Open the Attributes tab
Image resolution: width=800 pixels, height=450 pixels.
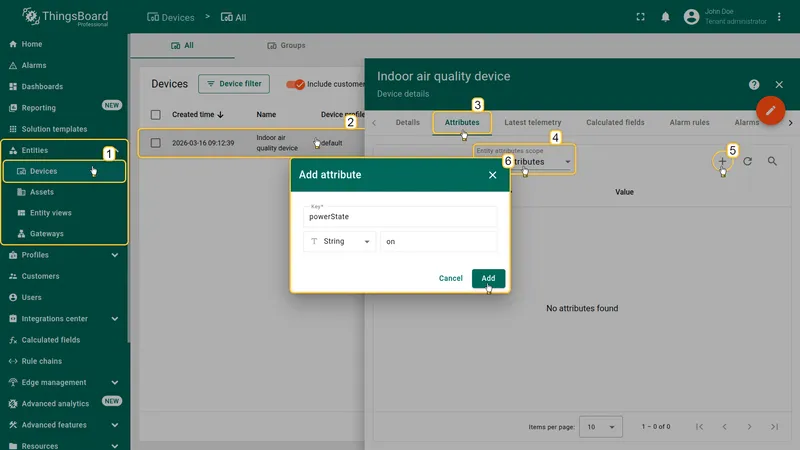[x=462, y=122]
